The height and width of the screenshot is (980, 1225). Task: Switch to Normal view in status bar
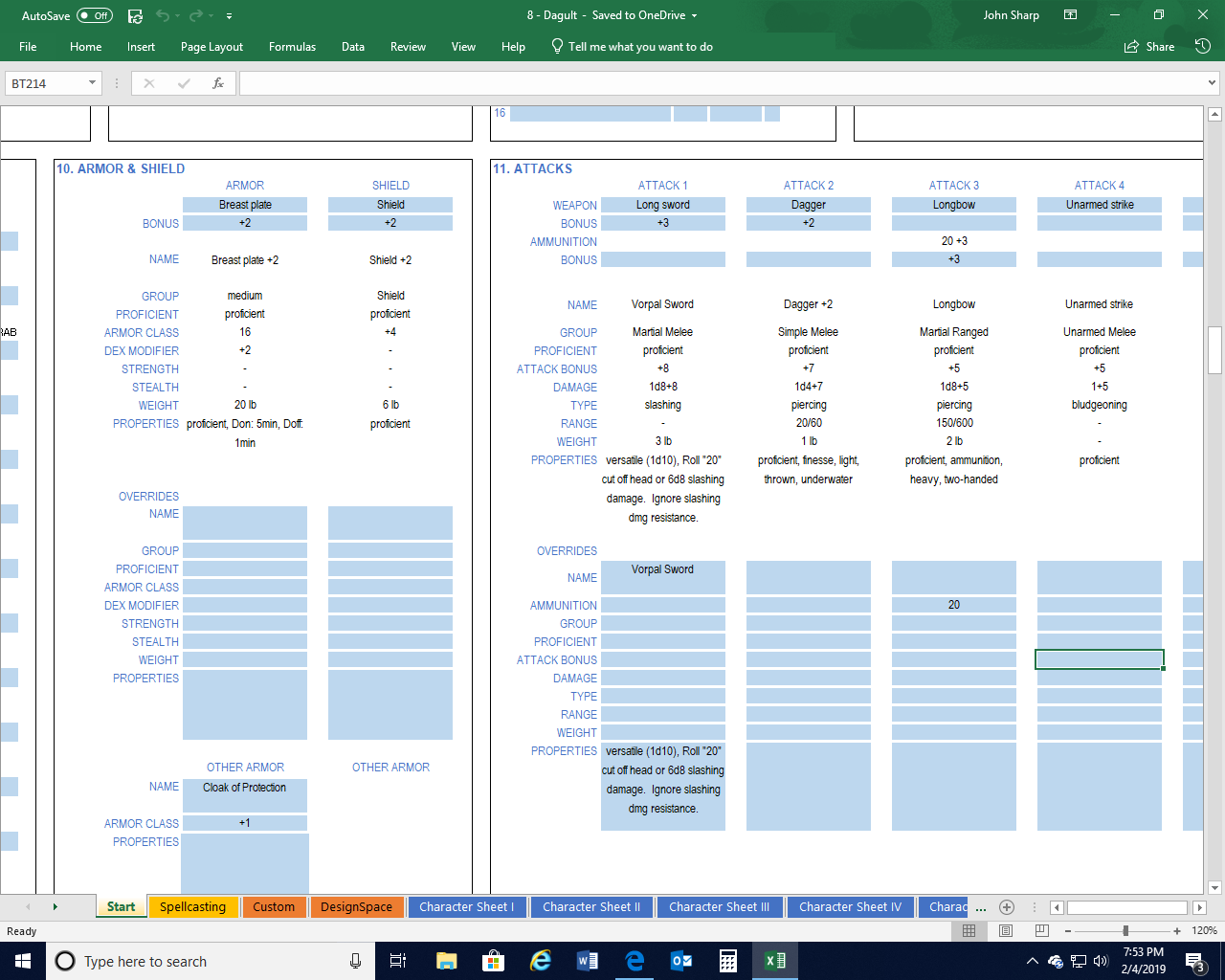(969, 930)
